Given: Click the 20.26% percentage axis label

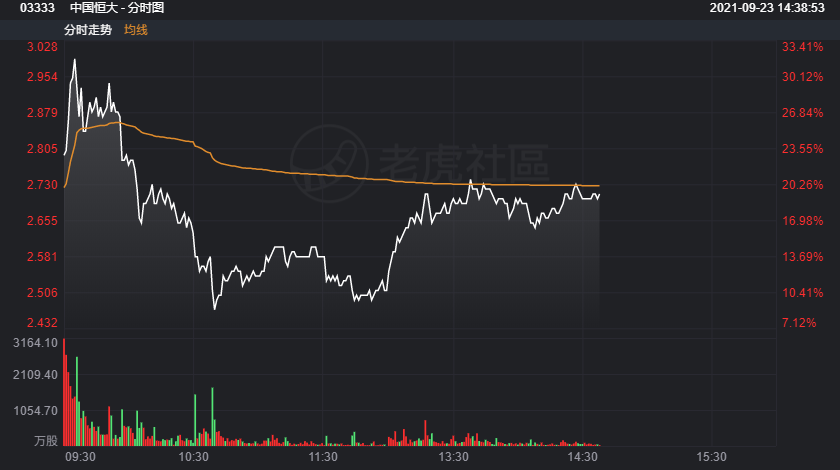Looking at the screenshot, I should click(x=802, y=185).
